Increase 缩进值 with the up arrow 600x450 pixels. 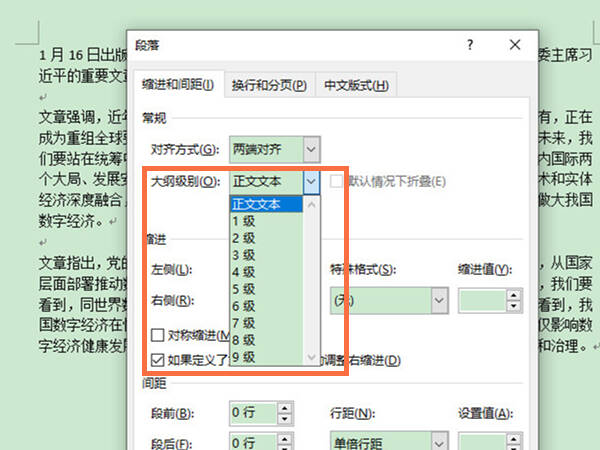(x=514, y=295)
